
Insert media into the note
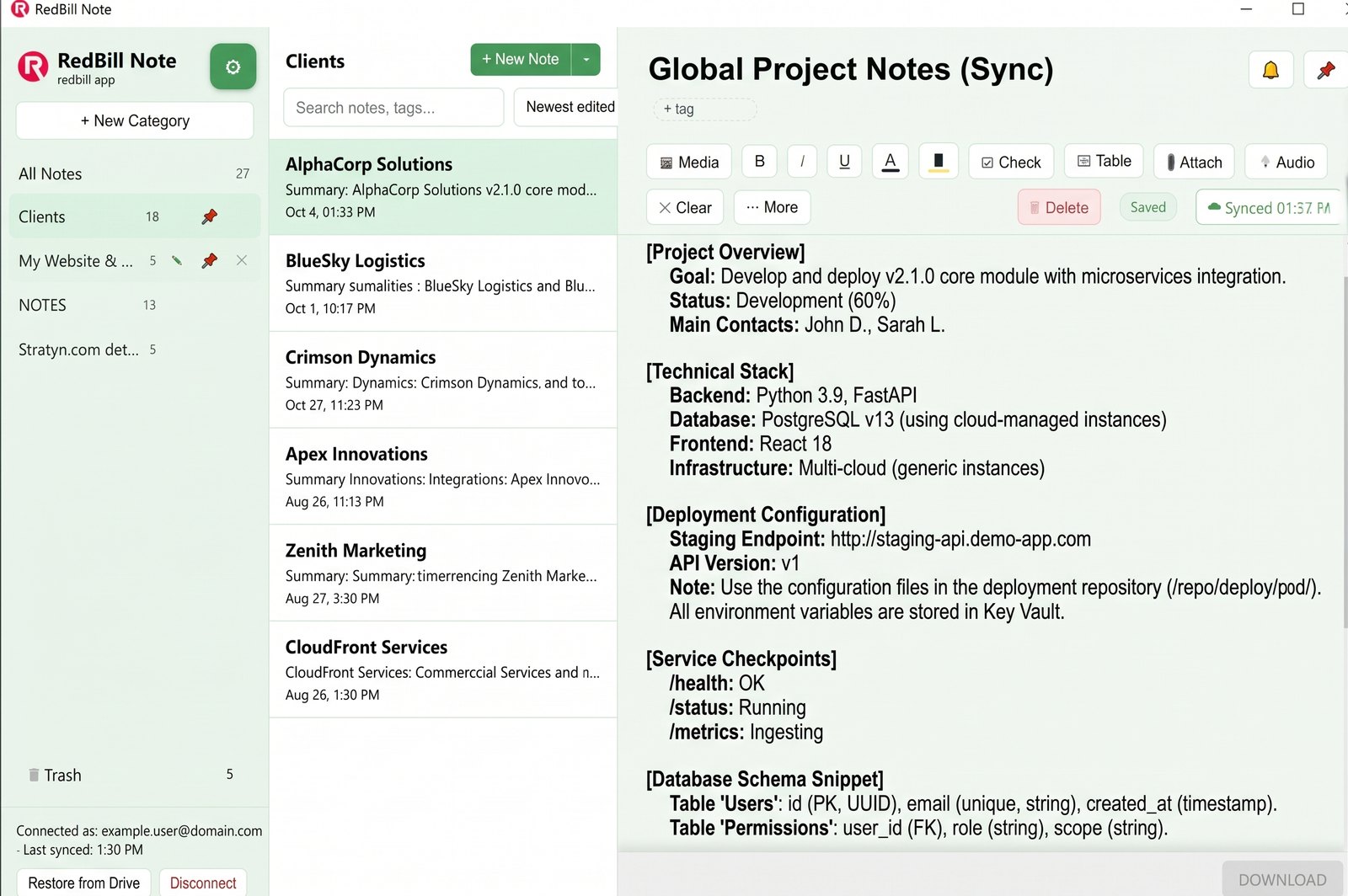pyautogui.click(x=689, y=162)
